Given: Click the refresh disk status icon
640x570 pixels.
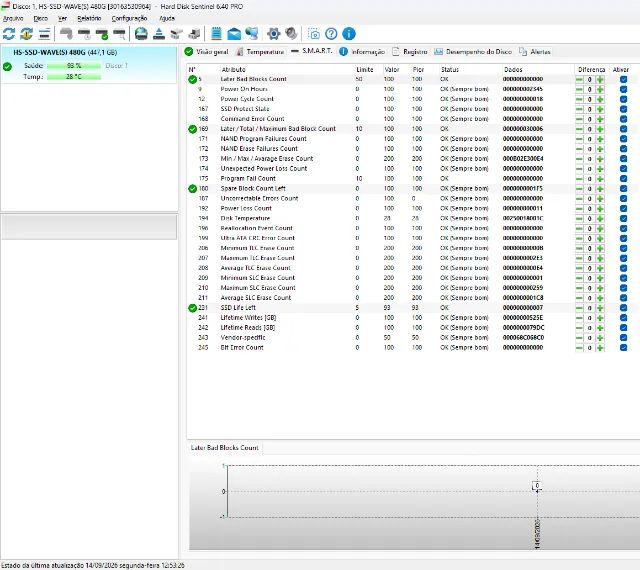Looking at the screenshot, I should (x=9, y=34).
